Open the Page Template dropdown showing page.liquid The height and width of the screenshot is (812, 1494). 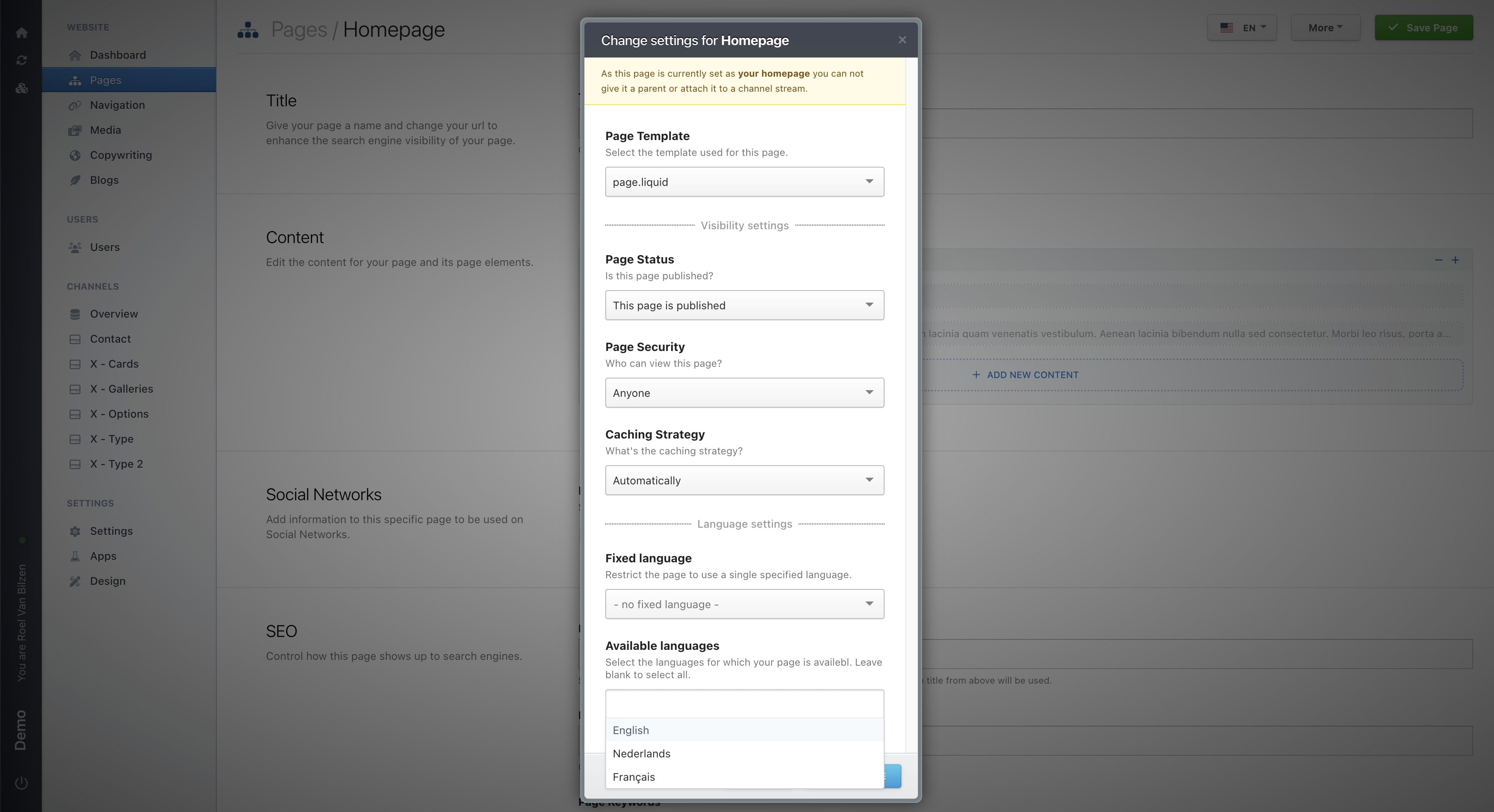pyautogui.click(x=744, y=182)
